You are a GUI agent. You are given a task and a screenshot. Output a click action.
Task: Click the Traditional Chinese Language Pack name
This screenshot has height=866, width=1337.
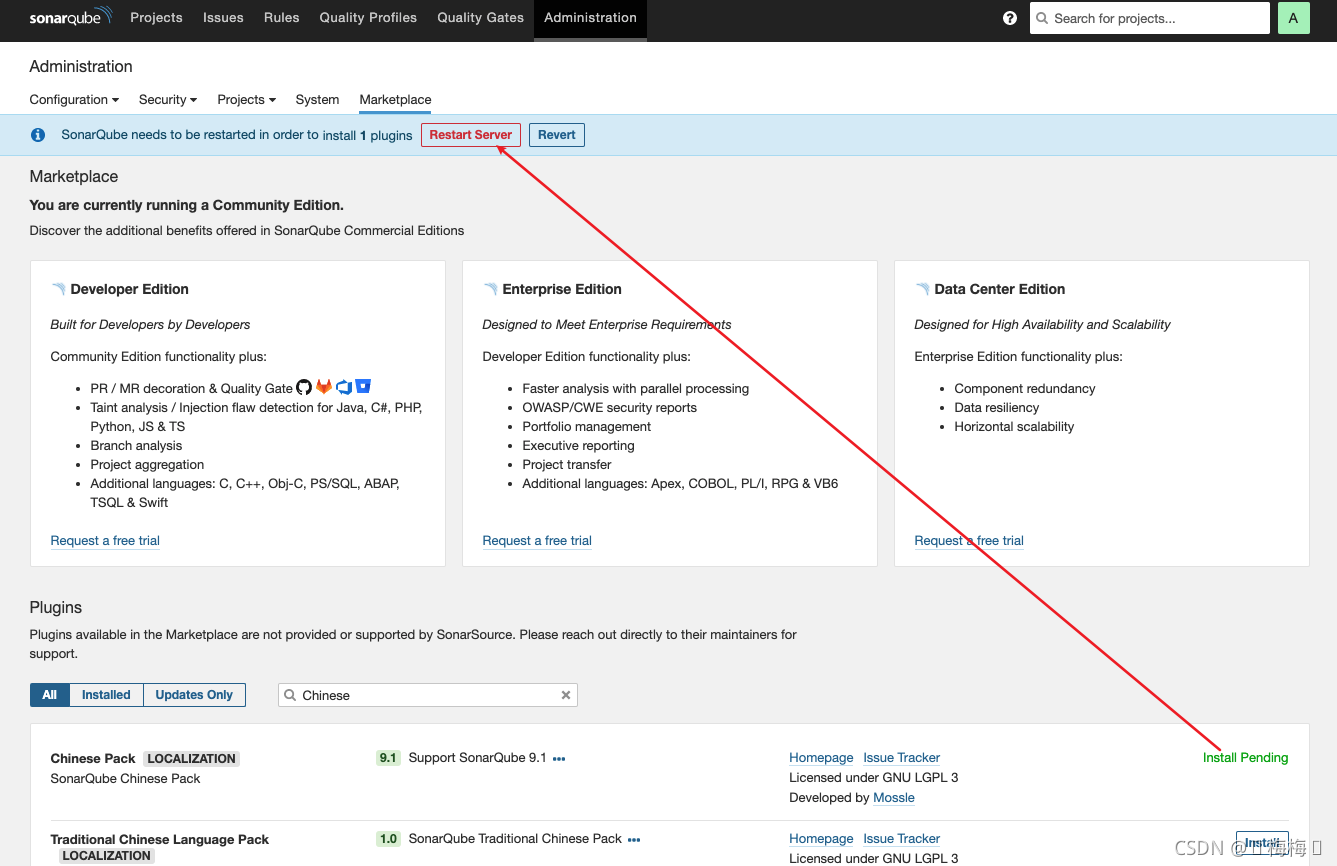(160, 840)
